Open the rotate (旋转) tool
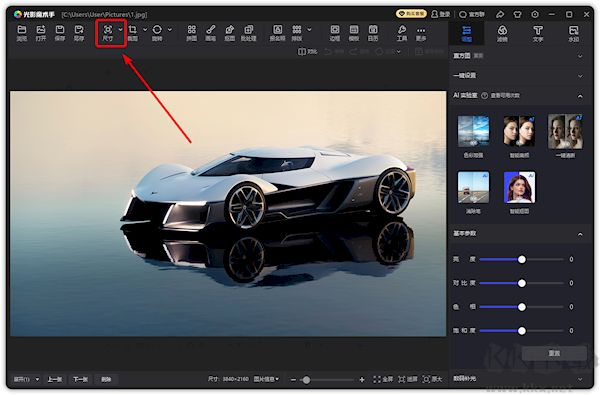Image resolution: width=600 pixels, height=395 pixels. pyautogui.click(x=157, y=33)
